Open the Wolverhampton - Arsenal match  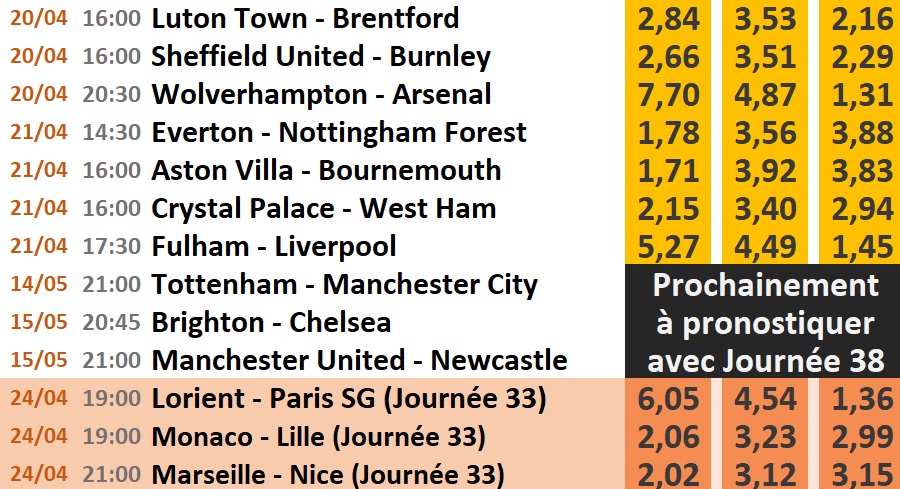pos(321,95)
